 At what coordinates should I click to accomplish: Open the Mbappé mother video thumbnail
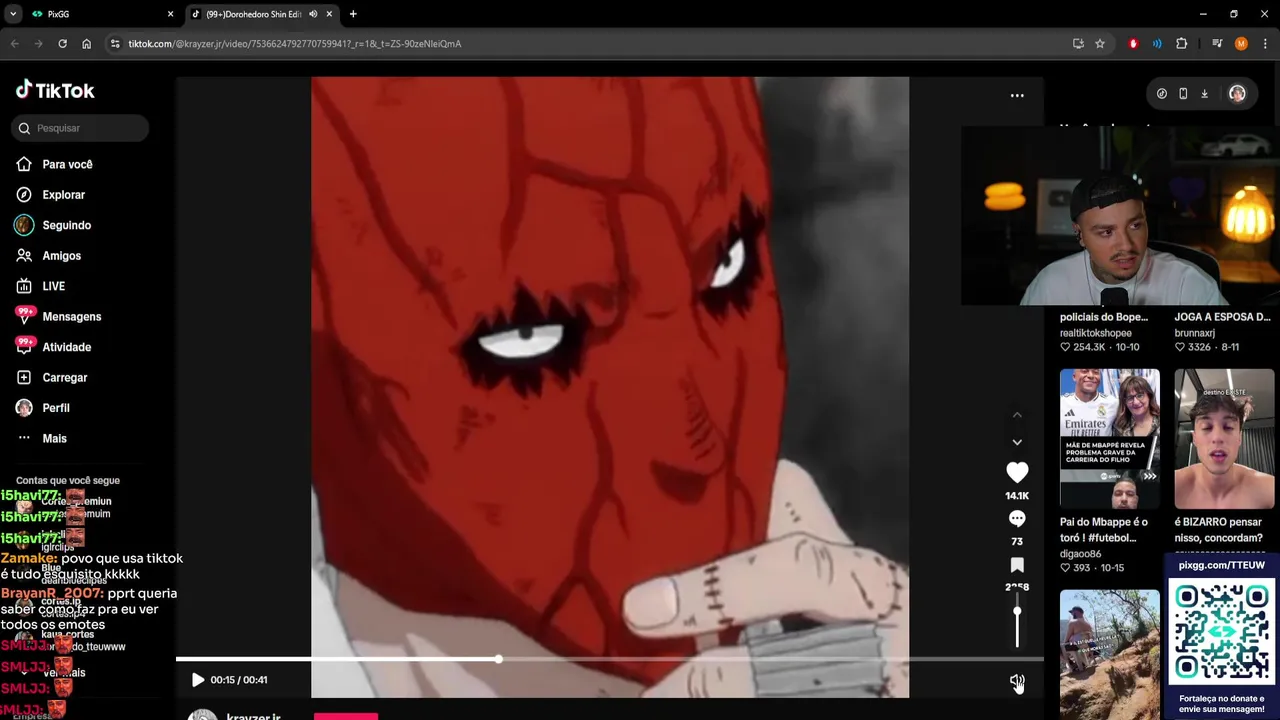1110,438
